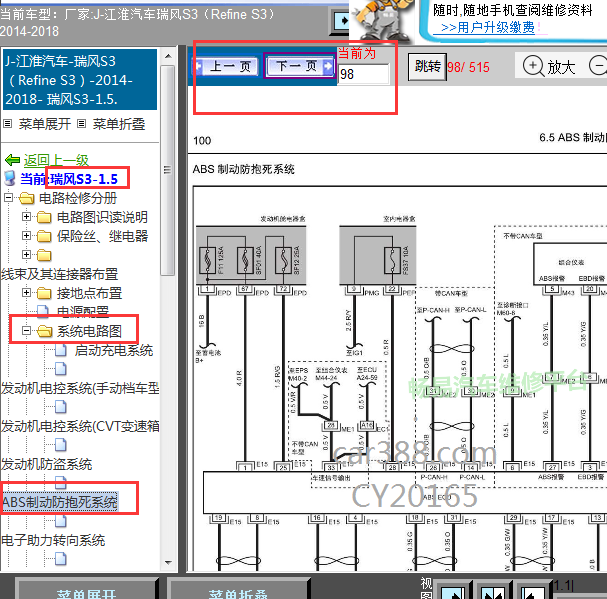The width and height of the screenshot is (607, 599).
Task: Click the page number 100 in the document header
Action: pyautogui.click(x=202, y=141)
